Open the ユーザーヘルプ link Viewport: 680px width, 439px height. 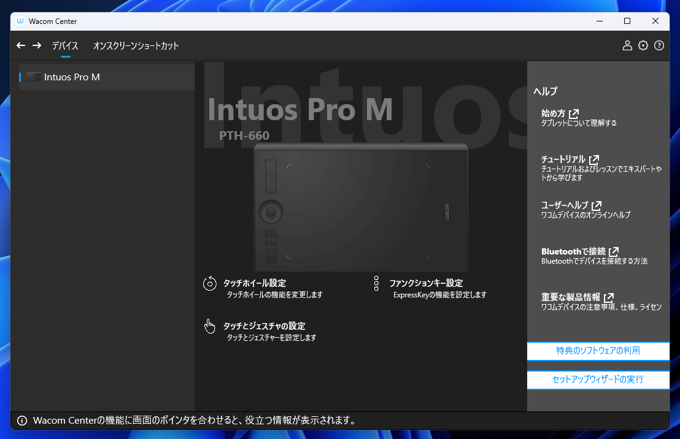(565, 205)
